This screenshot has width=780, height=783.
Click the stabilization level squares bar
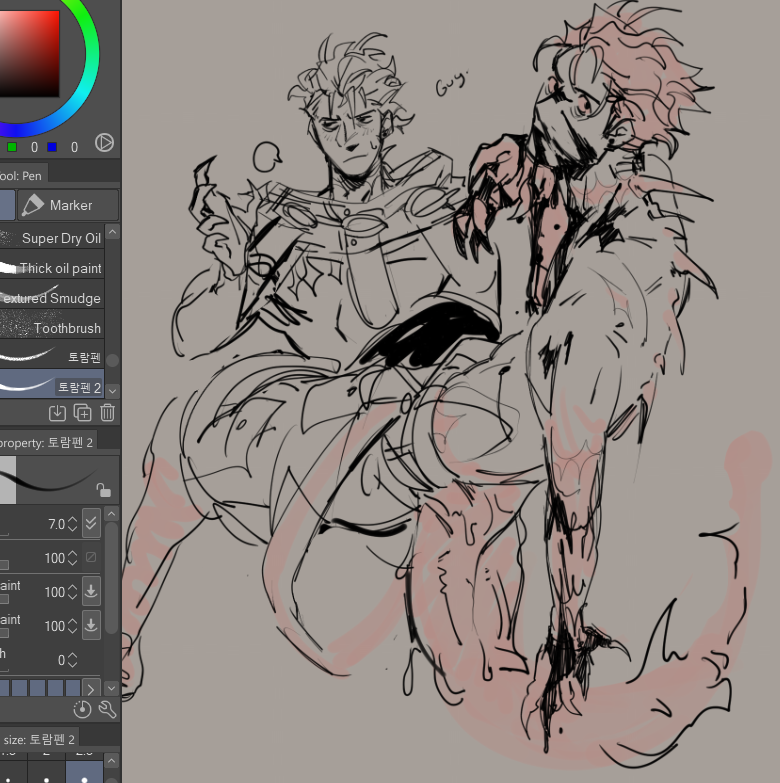point(40,688)
